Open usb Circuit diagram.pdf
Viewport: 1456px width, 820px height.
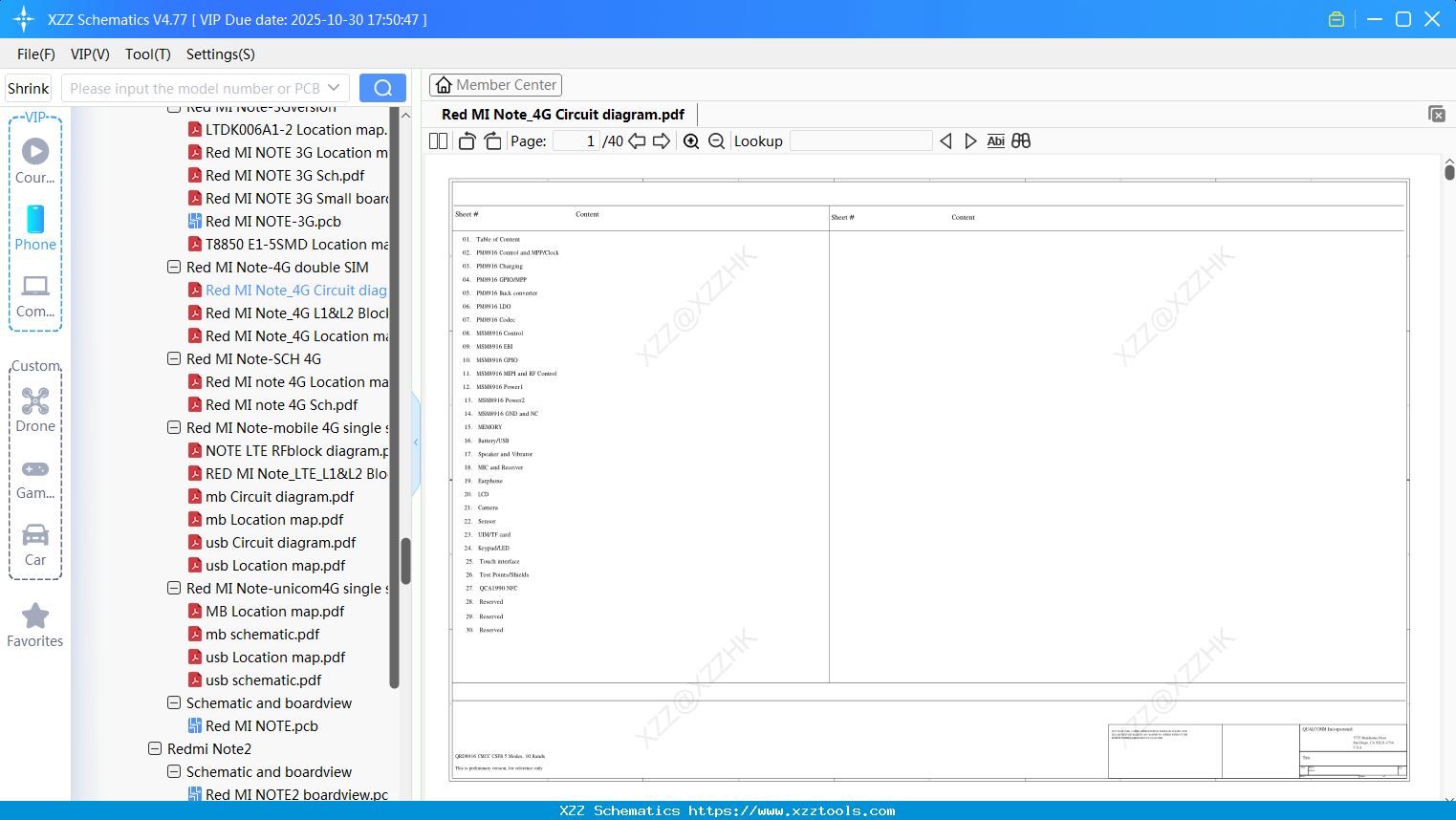272,543
